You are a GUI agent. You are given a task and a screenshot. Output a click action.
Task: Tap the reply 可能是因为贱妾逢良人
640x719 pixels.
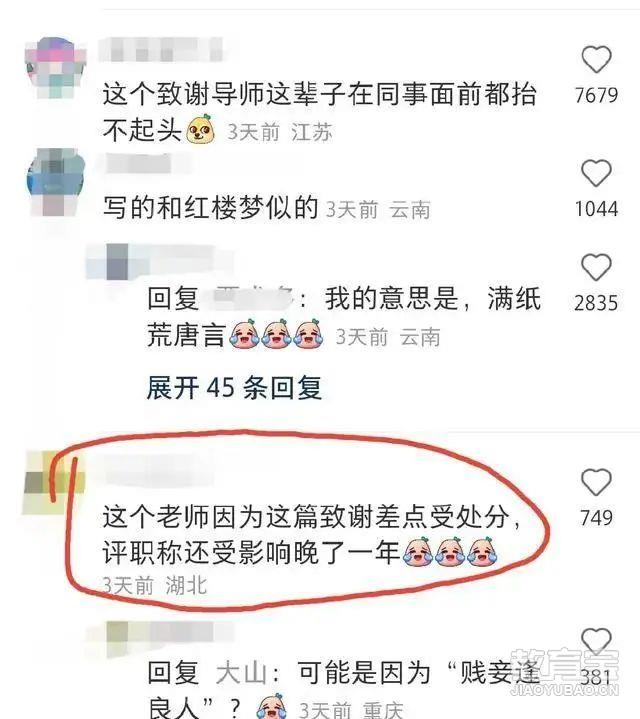click(344, 690)
